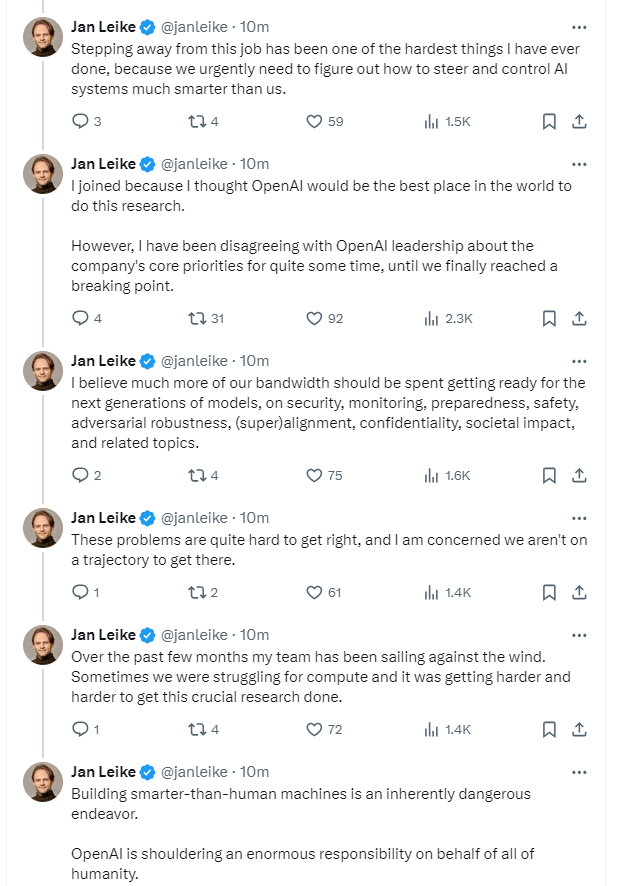The height and width of the screenshot is (886, 625).
Task: Click the verified badge on the third tweet
Action: click(146, 361)
